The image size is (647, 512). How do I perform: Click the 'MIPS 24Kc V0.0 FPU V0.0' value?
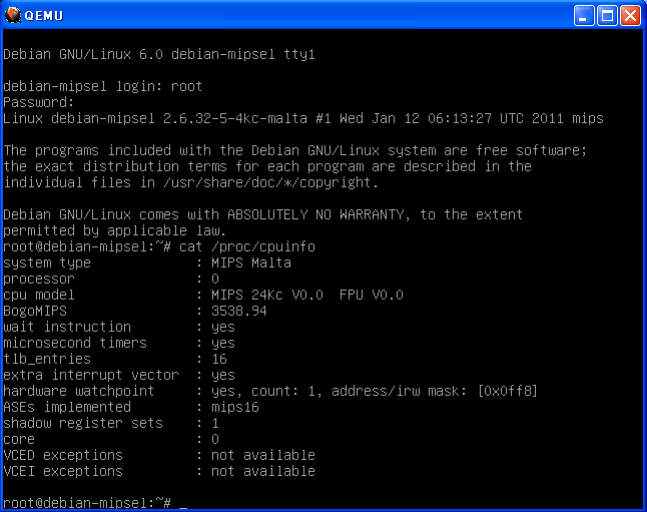click(307, 295)
